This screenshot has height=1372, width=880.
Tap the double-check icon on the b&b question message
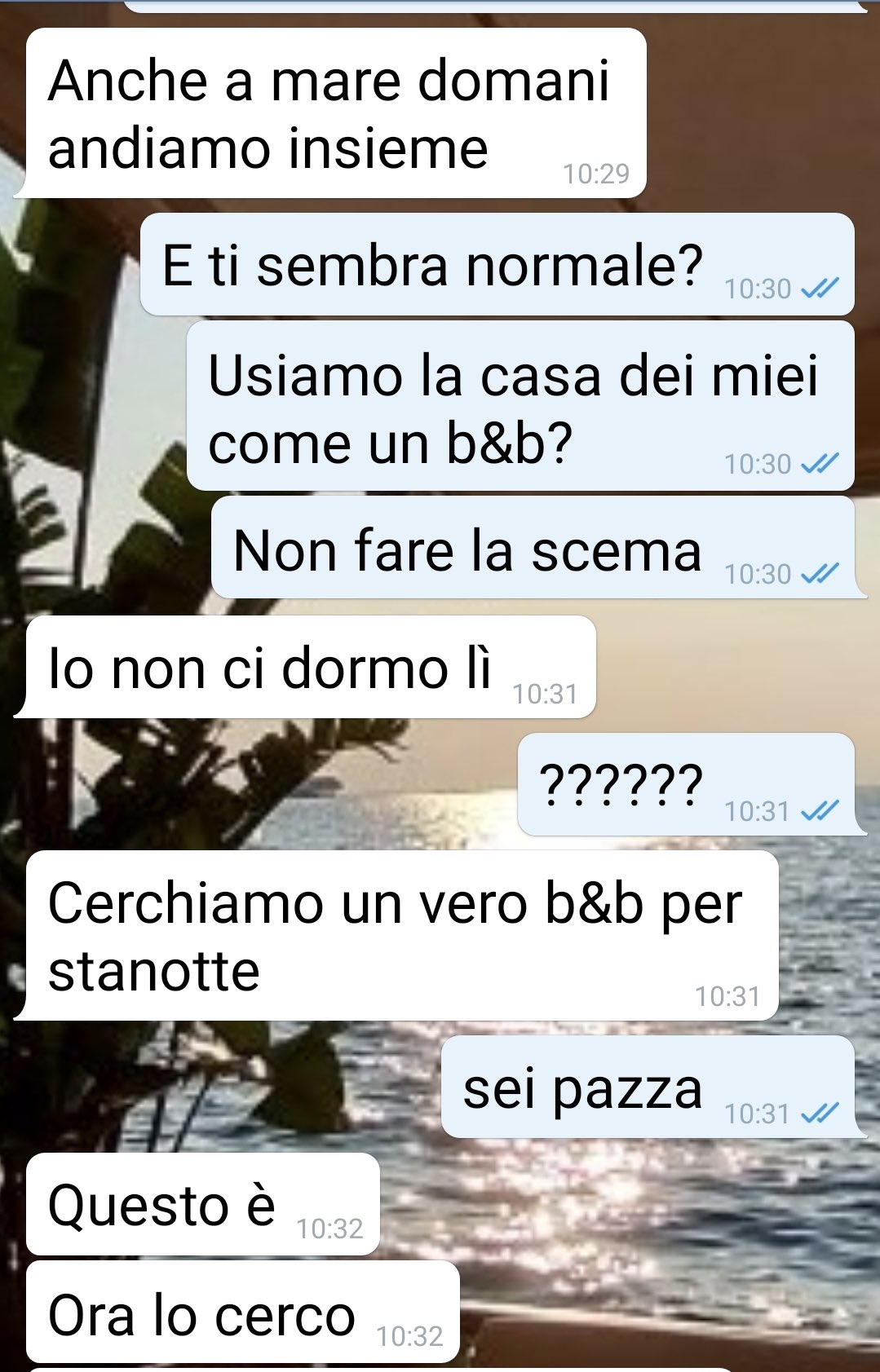[x=820, y=464]
